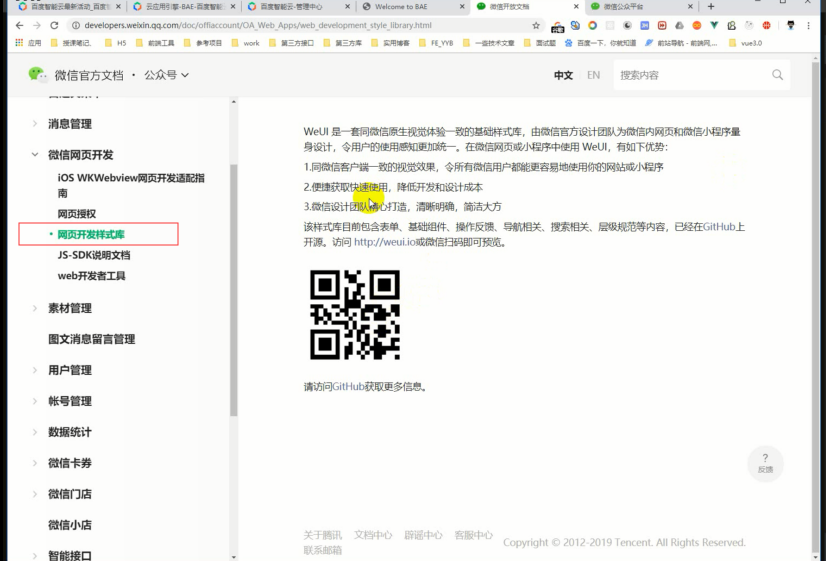Open 微信小店 in sidebar
This screenshot has height=561, width=826.
pos(70,525)
